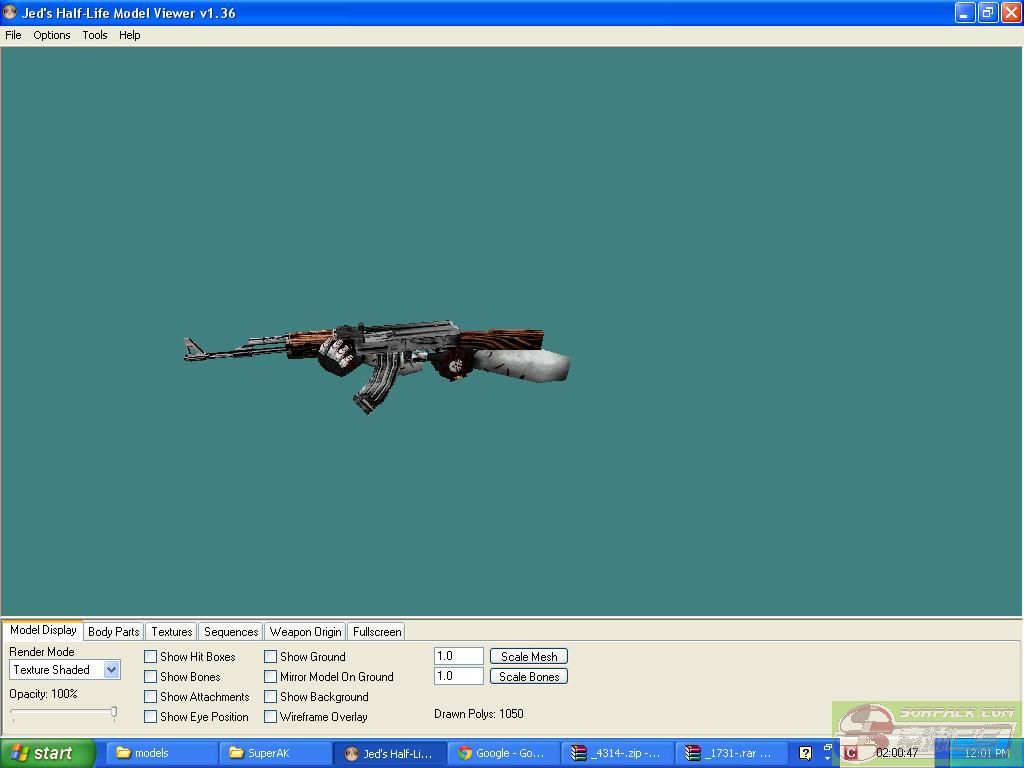Enable Show Background checkbox

tap(270, 697)
